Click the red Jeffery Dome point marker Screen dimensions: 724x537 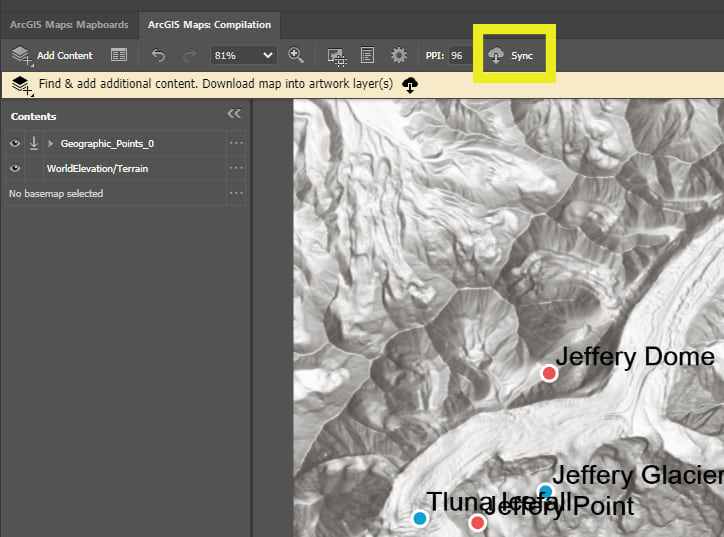[549, 373]
